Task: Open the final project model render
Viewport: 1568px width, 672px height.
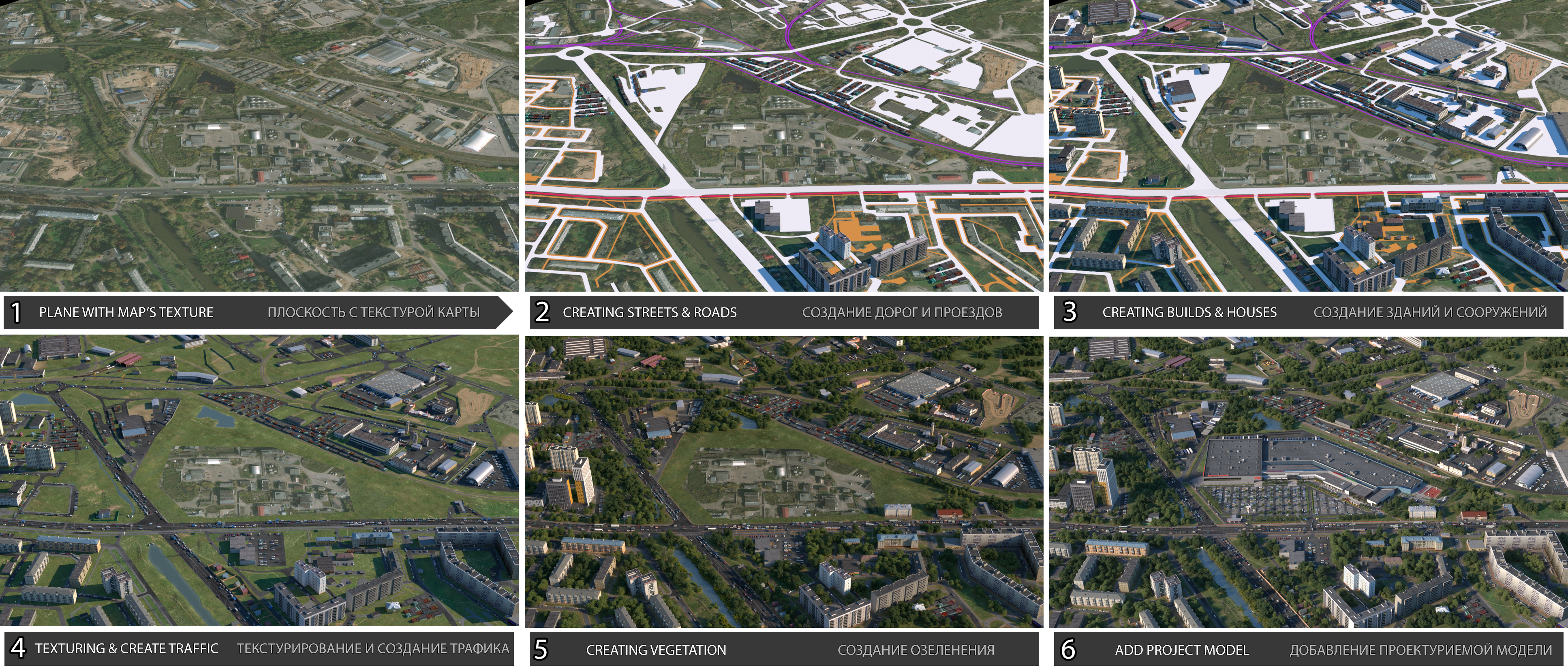Action: (x=1308, y=480)
